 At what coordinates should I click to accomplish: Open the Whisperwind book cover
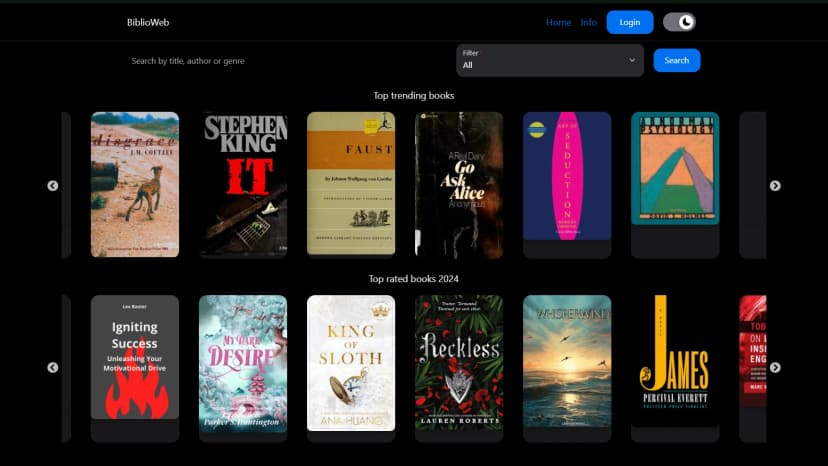(x=567, y=361)
